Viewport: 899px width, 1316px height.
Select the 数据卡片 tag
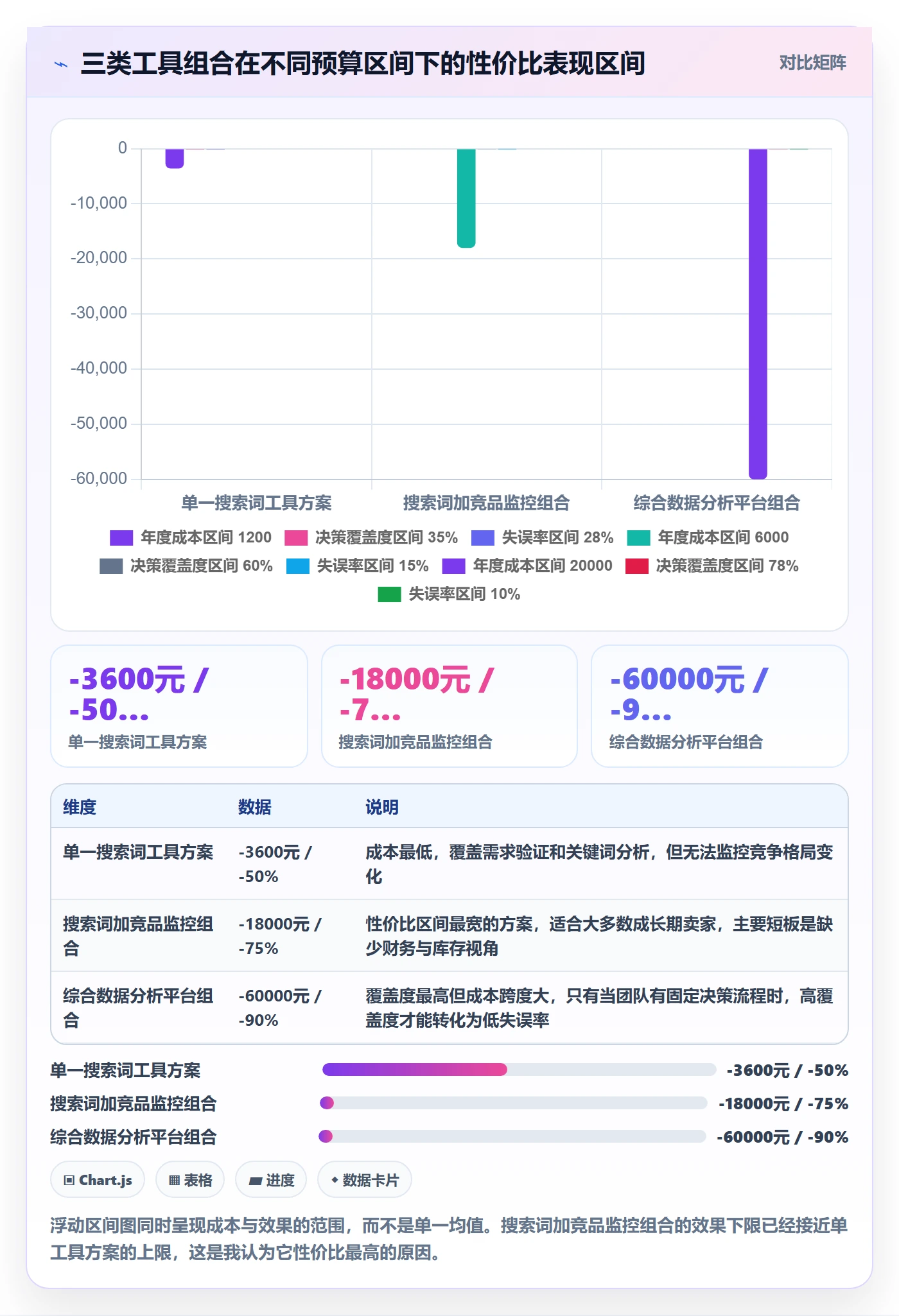point(365,1180)
